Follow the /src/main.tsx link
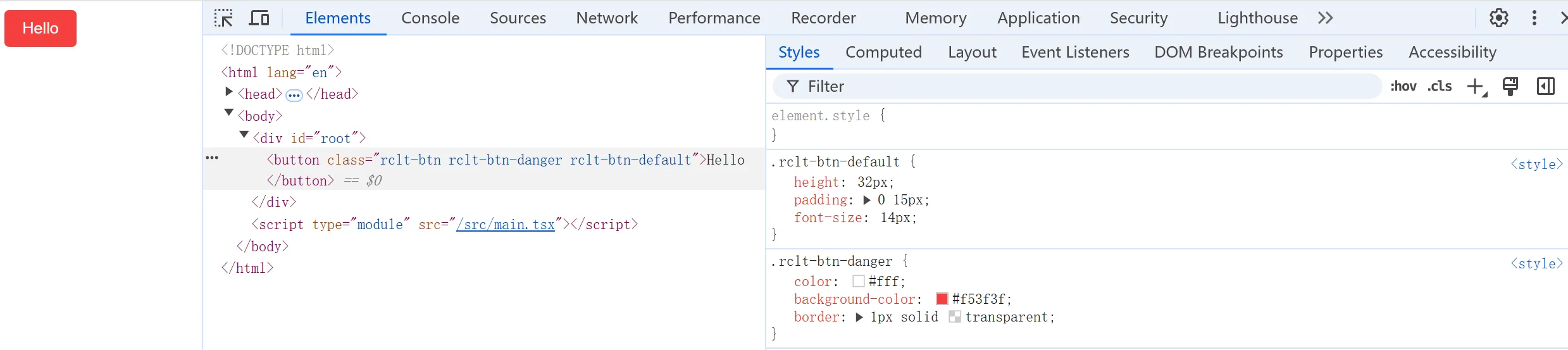1568x350 pixels. click(505, 225)
